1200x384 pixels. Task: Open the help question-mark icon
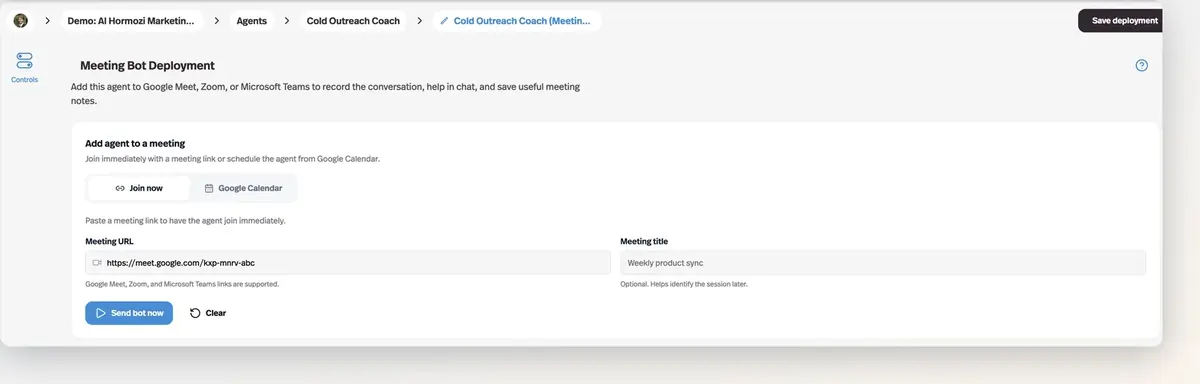pos(1142,66)
